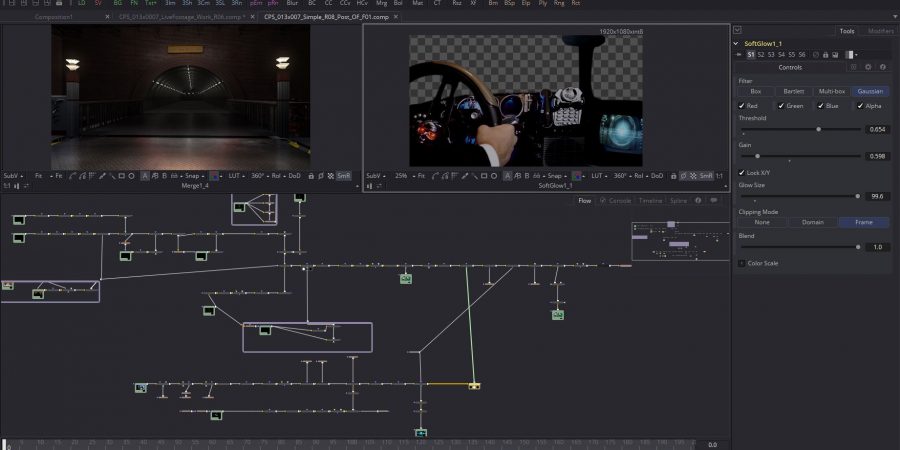Click the Plv polyline mask tool shortcut
Screen dimensions: 900x450
pyautogui.click(x=543, y=4)
